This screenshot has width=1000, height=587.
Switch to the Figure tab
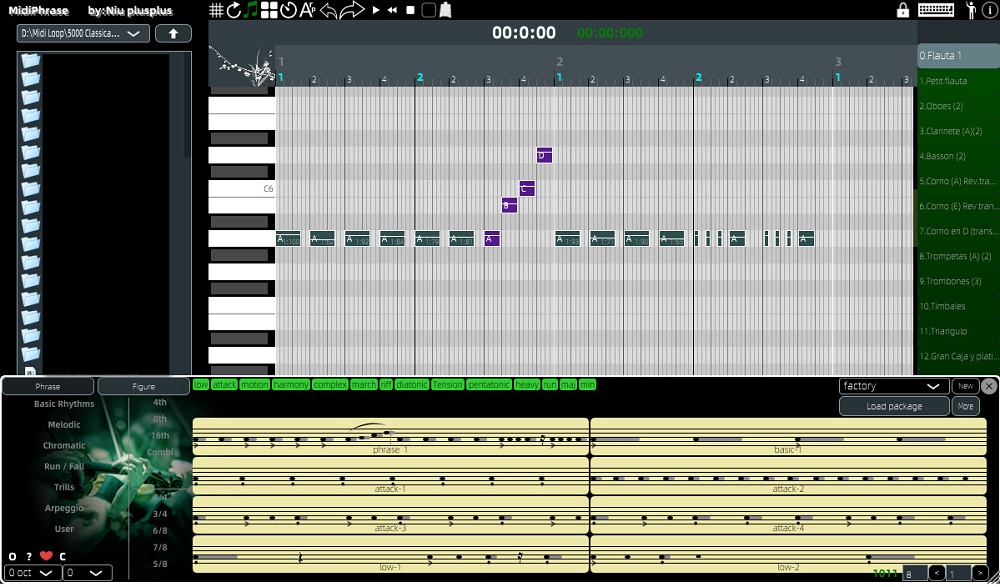coord(142,385)
